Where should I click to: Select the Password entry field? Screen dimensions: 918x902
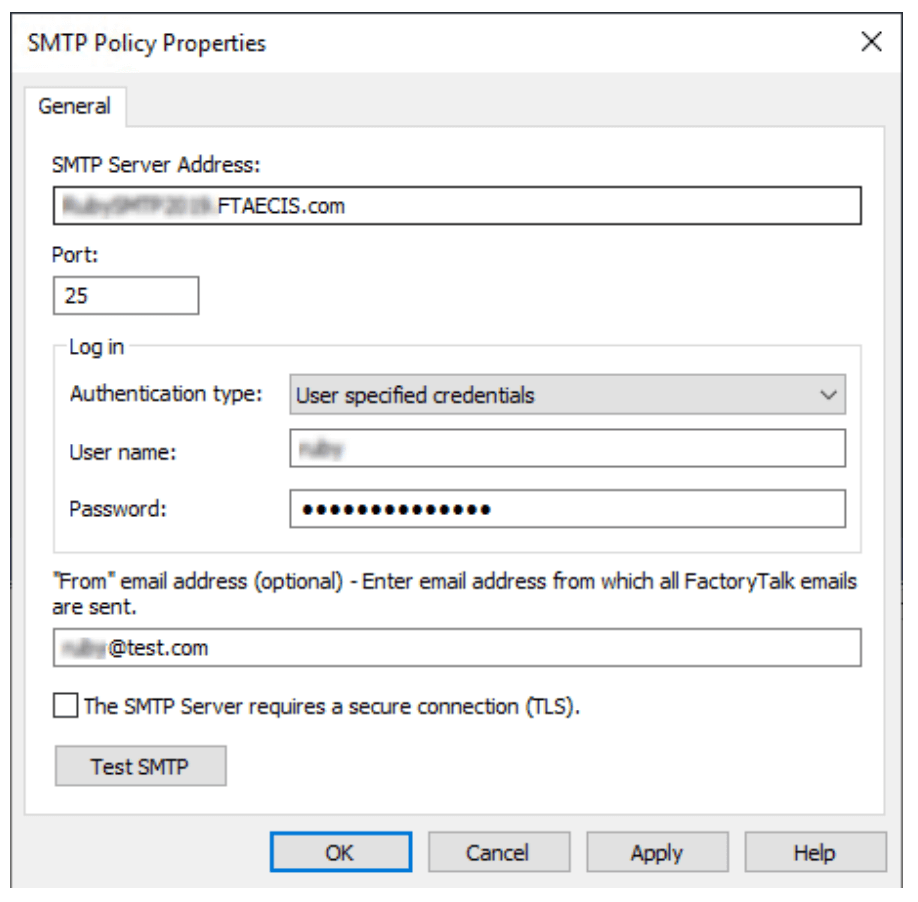[567, 508]
